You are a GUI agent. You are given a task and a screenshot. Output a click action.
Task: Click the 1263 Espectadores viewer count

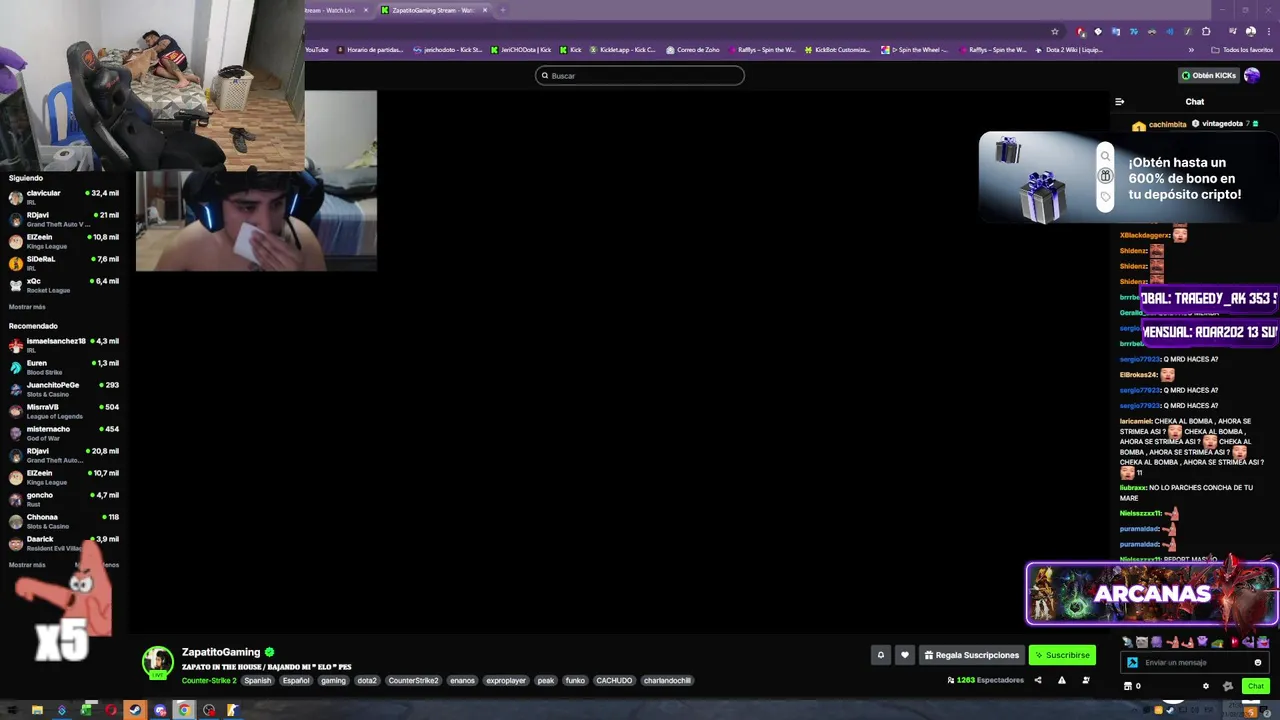(x=986, y=680)
